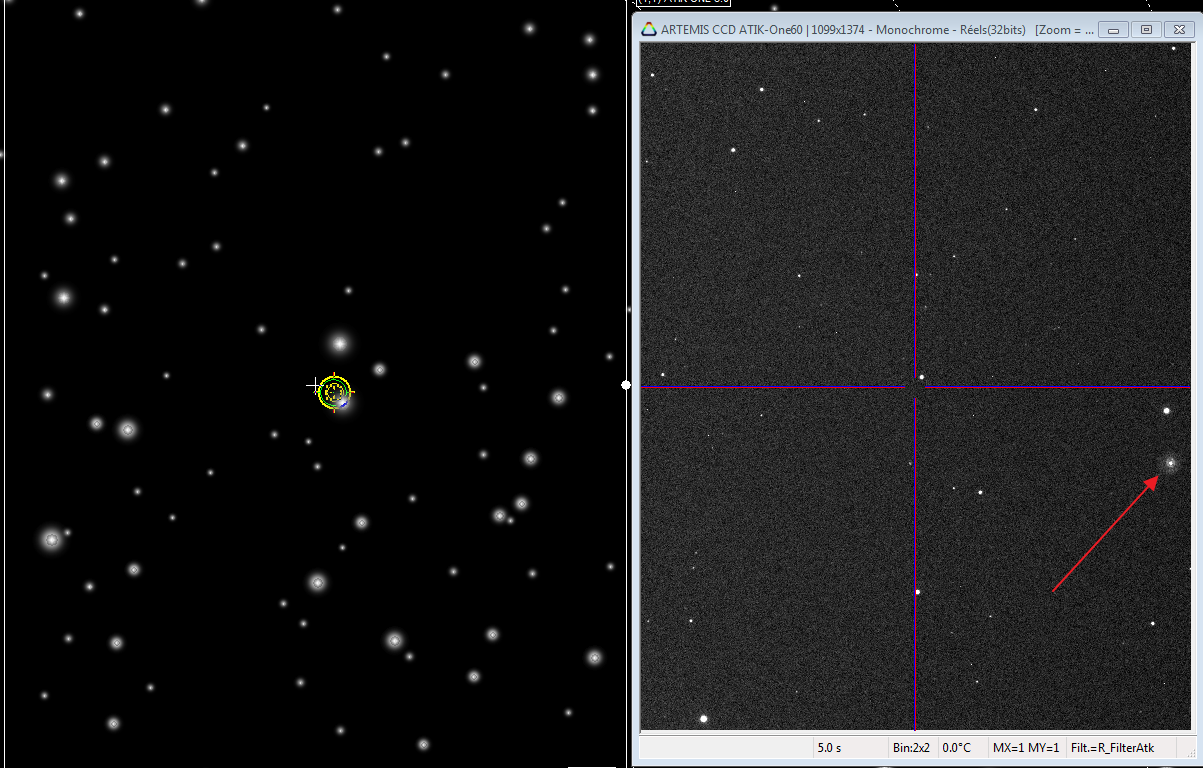Click the resize grip at window corner

click(1188, 749)
